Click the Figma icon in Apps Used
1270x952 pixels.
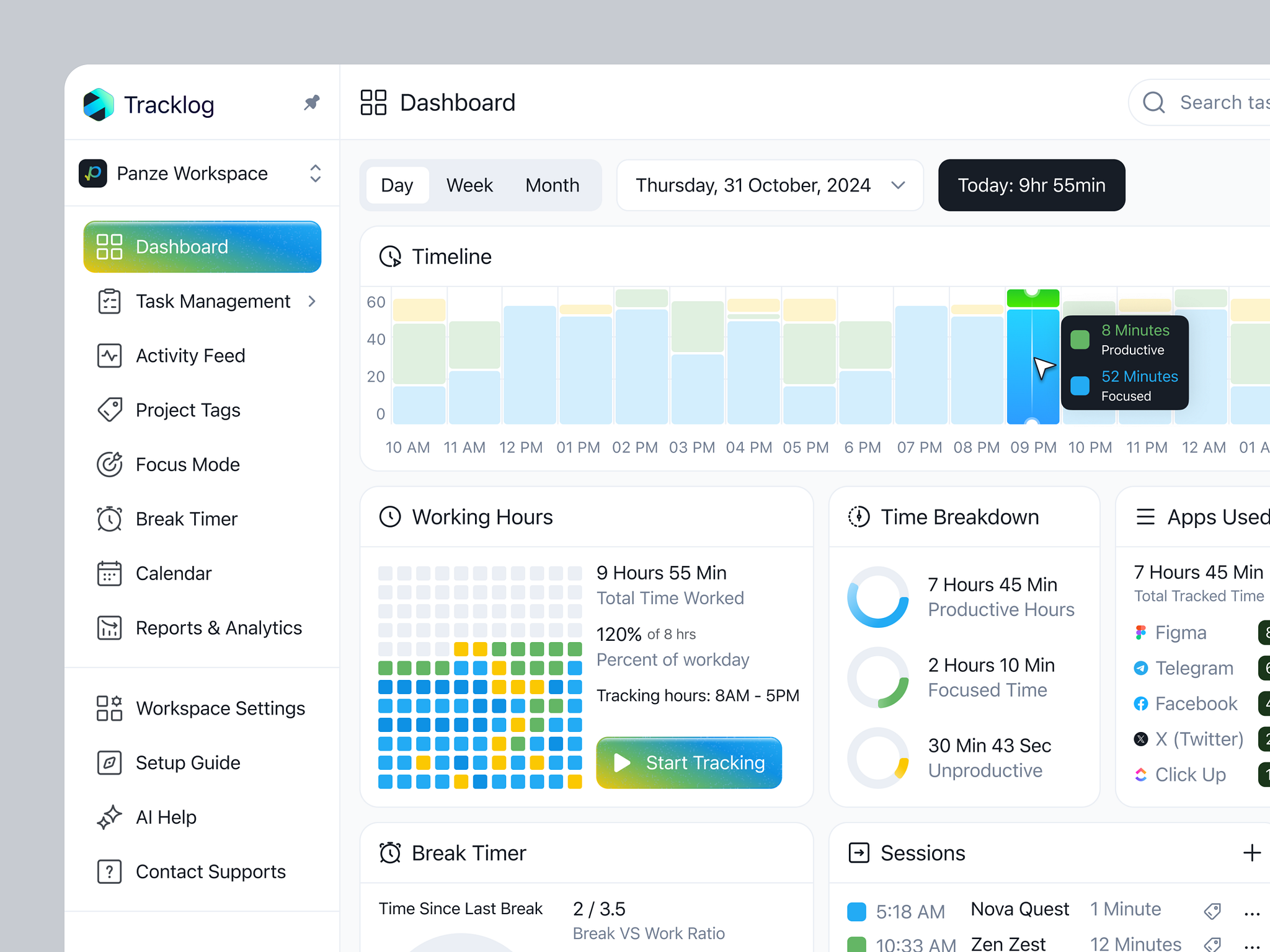click(x=1141, y=632)
